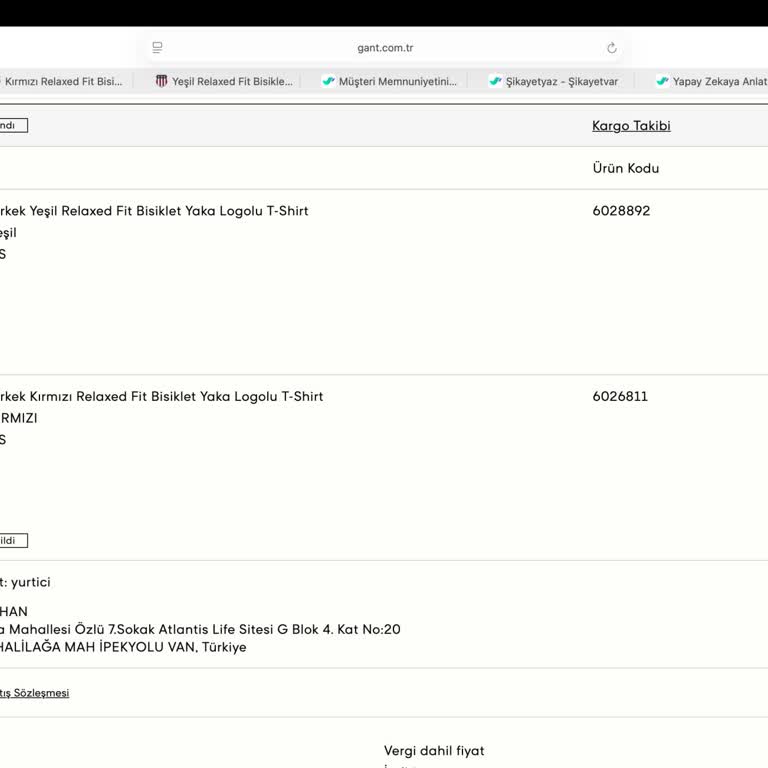Click the Yeşil Relaxed Fit T-Shirt product name
The height and width of the screenshot is (768, 768).
(x=154, y=211)
